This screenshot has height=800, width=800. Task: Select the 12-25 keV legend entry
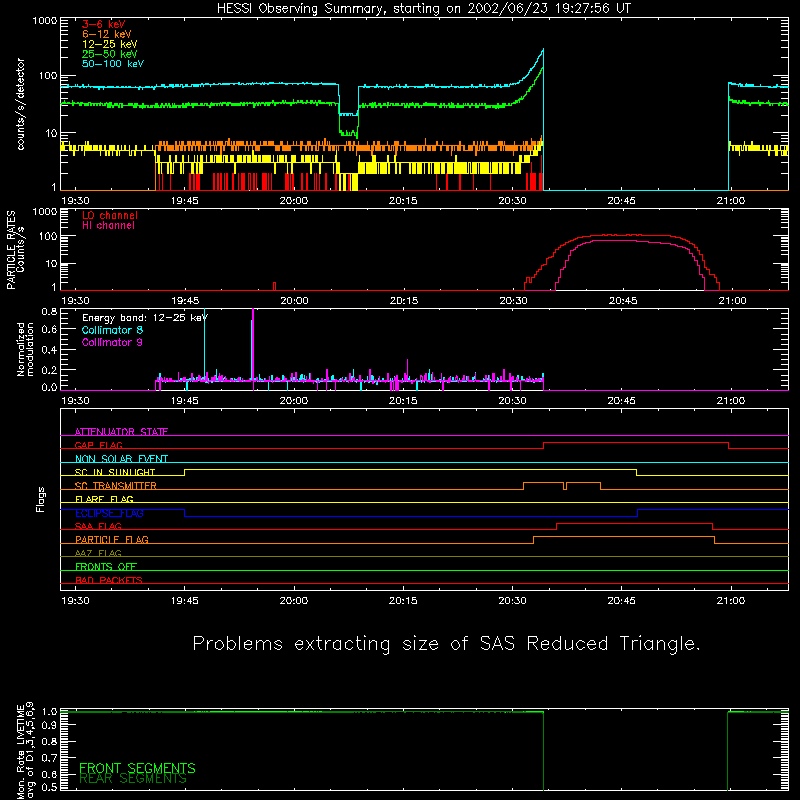click(x=110, y=44)
